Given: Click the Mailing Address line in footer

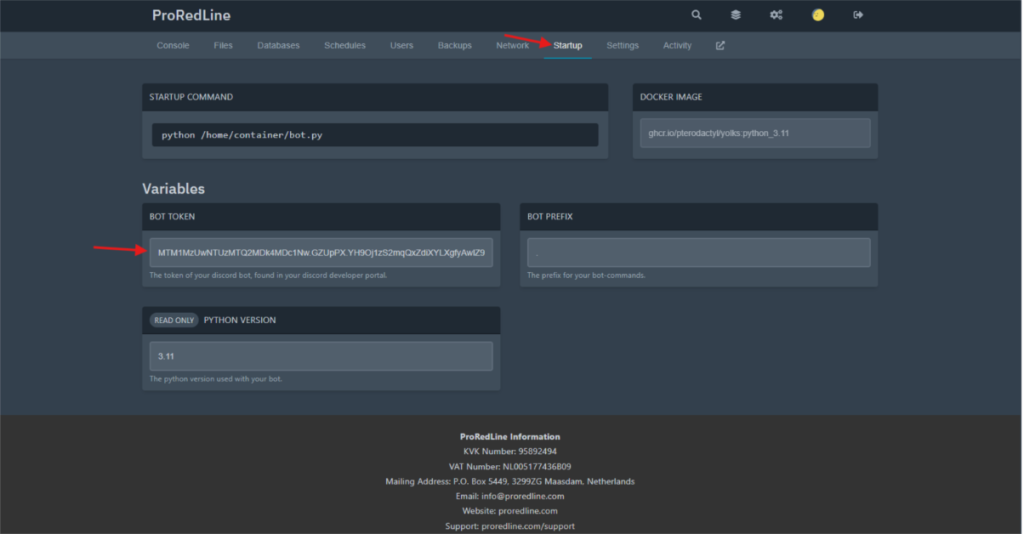Looking at the screenshot, I should [510, 481].
